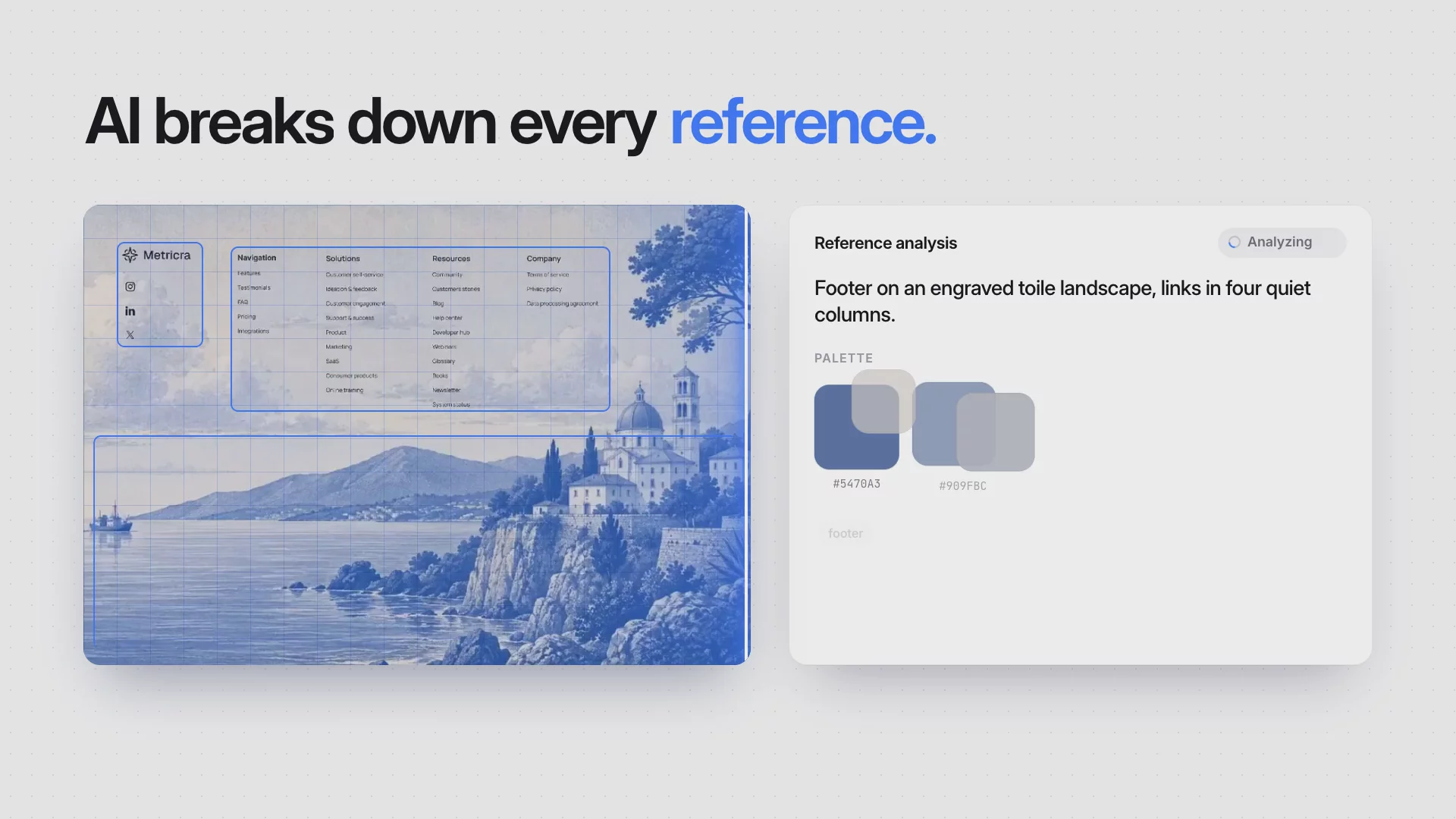Image resolution: width=1456 pixels, height=819 pixels.
Task: Open the Customer self-service link
Action: [355, 275]
